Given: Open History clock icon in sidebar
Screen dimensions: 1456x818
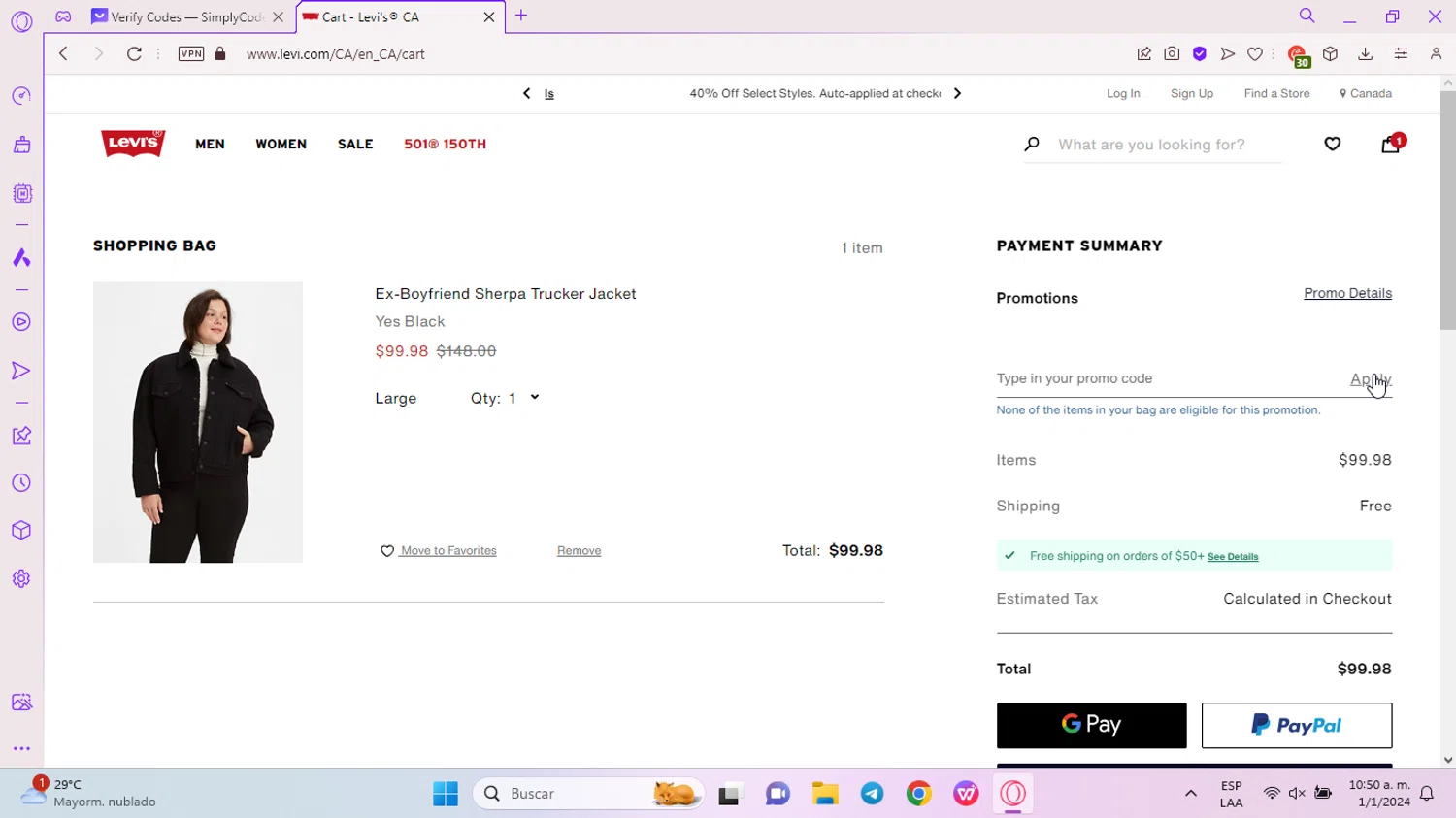Looking at the screenshot, I should (21, 483).
